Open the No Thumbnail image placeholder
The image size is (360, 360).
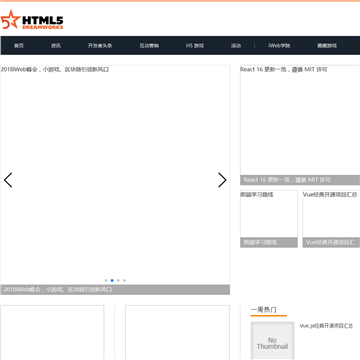(x=272, y=341)
